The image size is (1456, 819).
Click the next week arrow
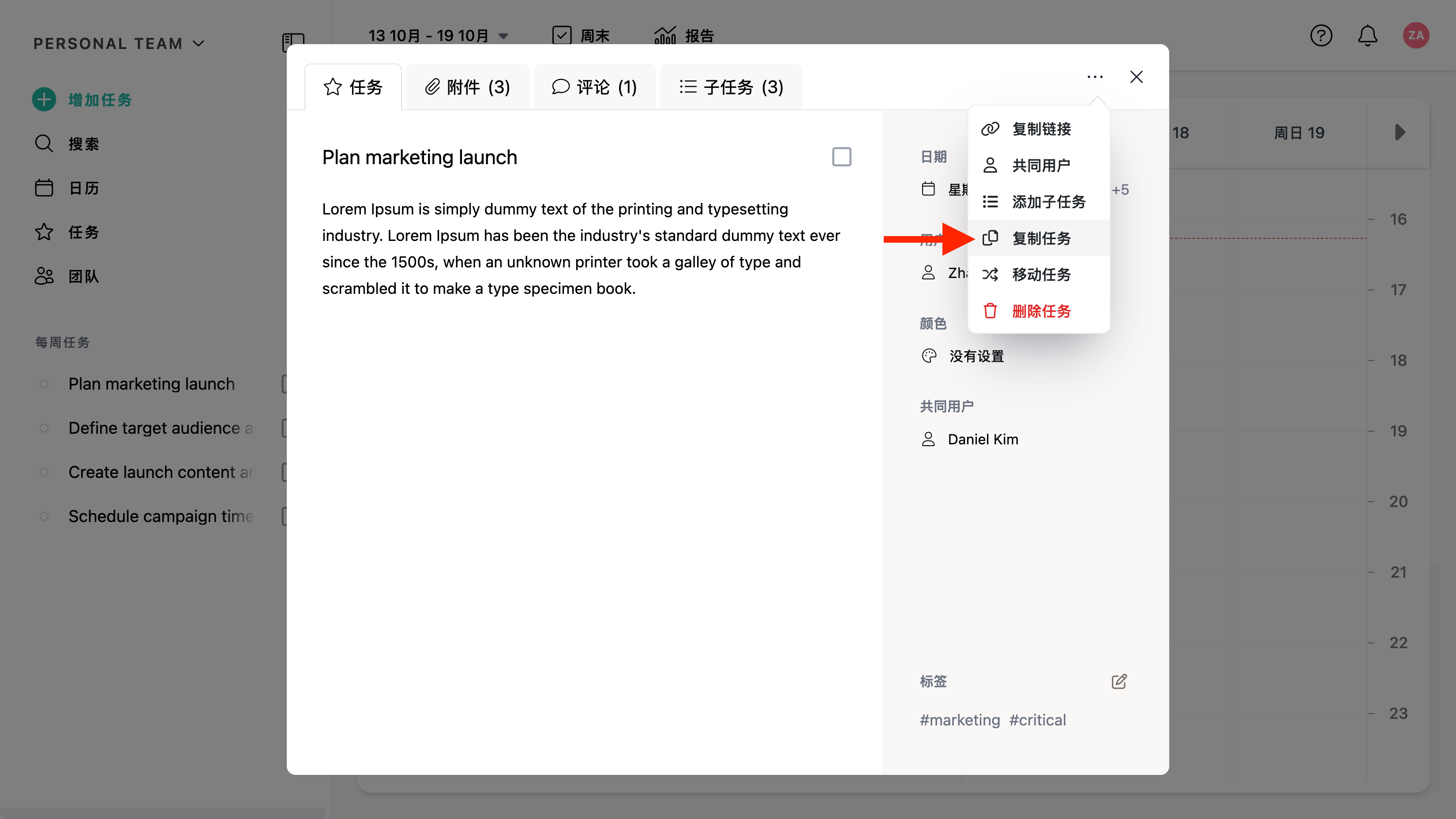point(1400,132)
